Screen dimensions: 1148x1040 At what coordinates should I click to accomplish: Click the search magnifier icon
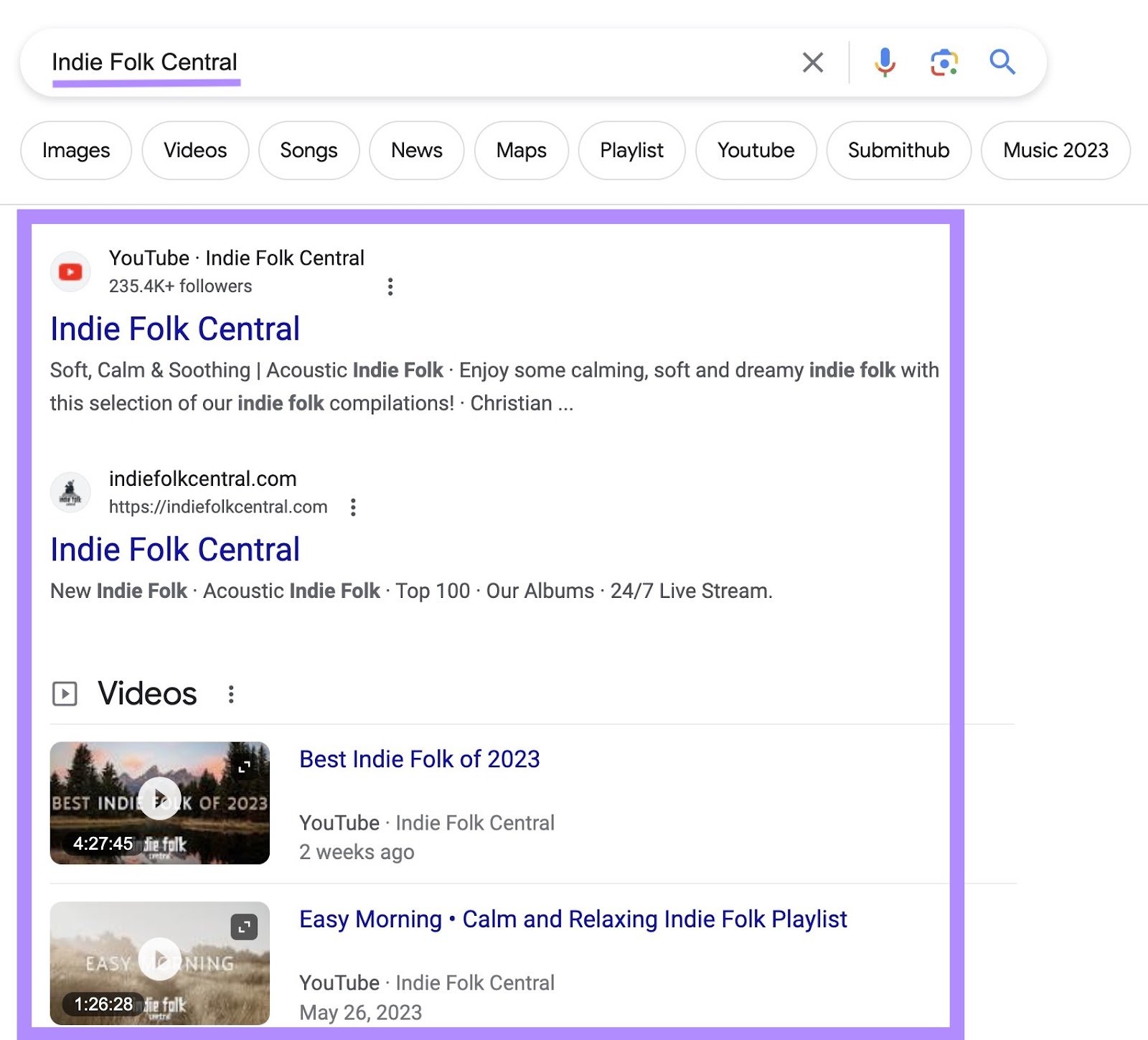[x=1002, y=62]
